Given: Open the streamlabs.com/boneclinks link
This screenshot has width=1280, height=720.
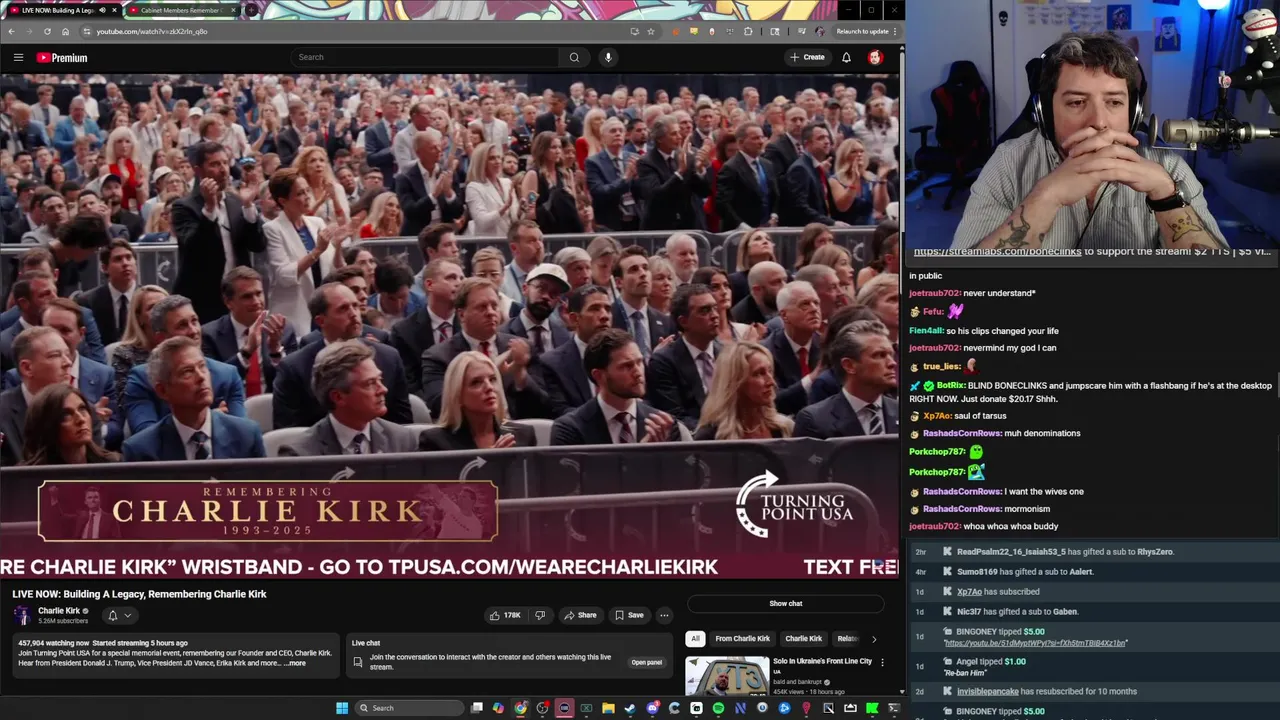Looking at the screenshot, I should tap(997, 252).
